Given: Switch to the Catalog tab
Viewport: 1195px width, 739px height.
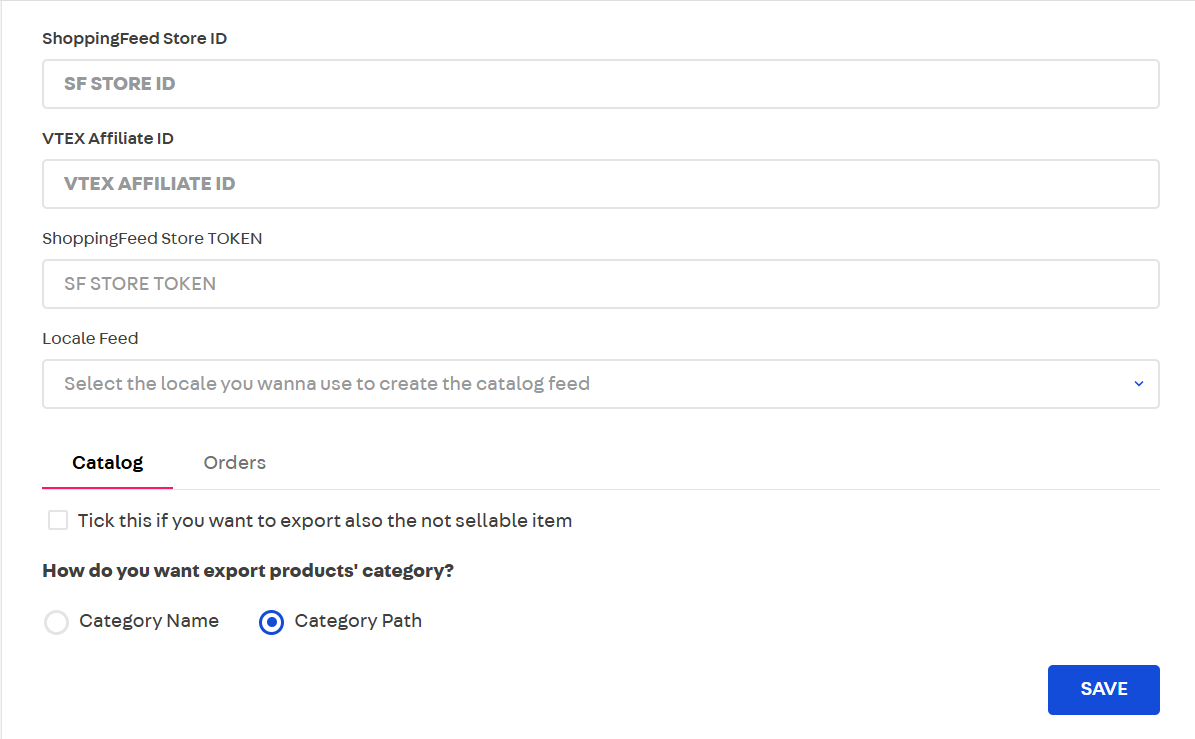Looking at the screenshot, I should 107,463.
